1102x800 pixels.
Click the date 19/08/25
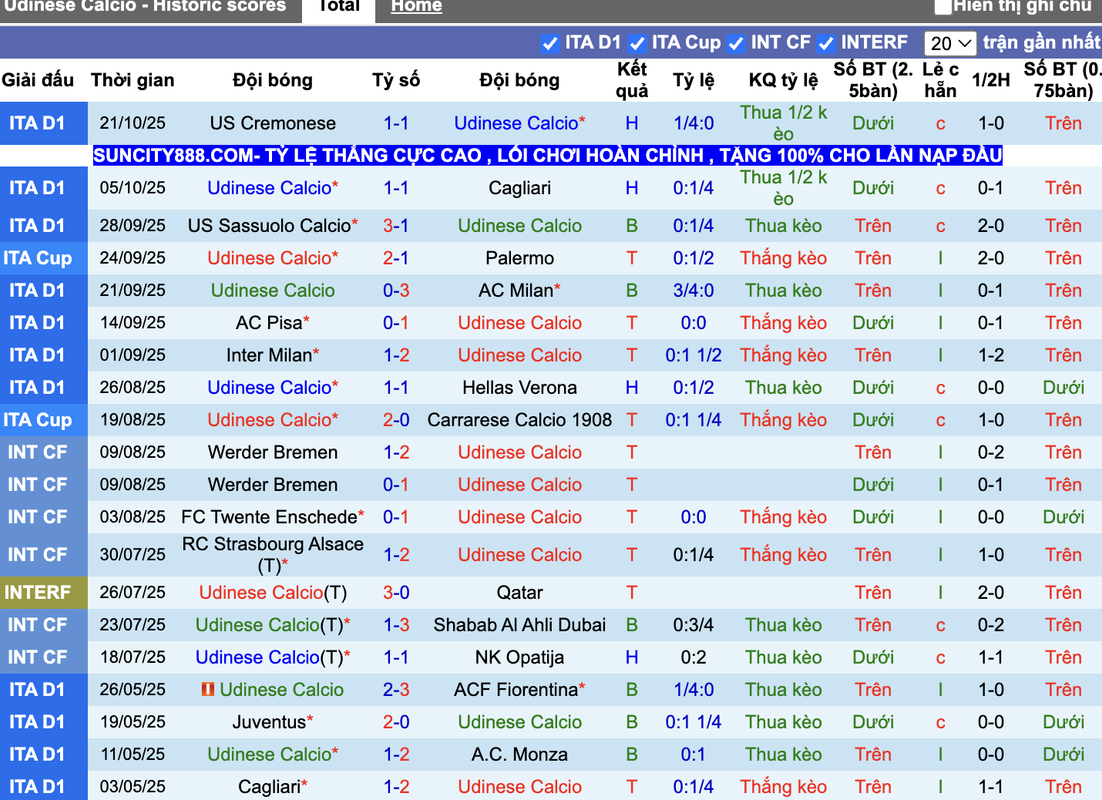(132, 420)
